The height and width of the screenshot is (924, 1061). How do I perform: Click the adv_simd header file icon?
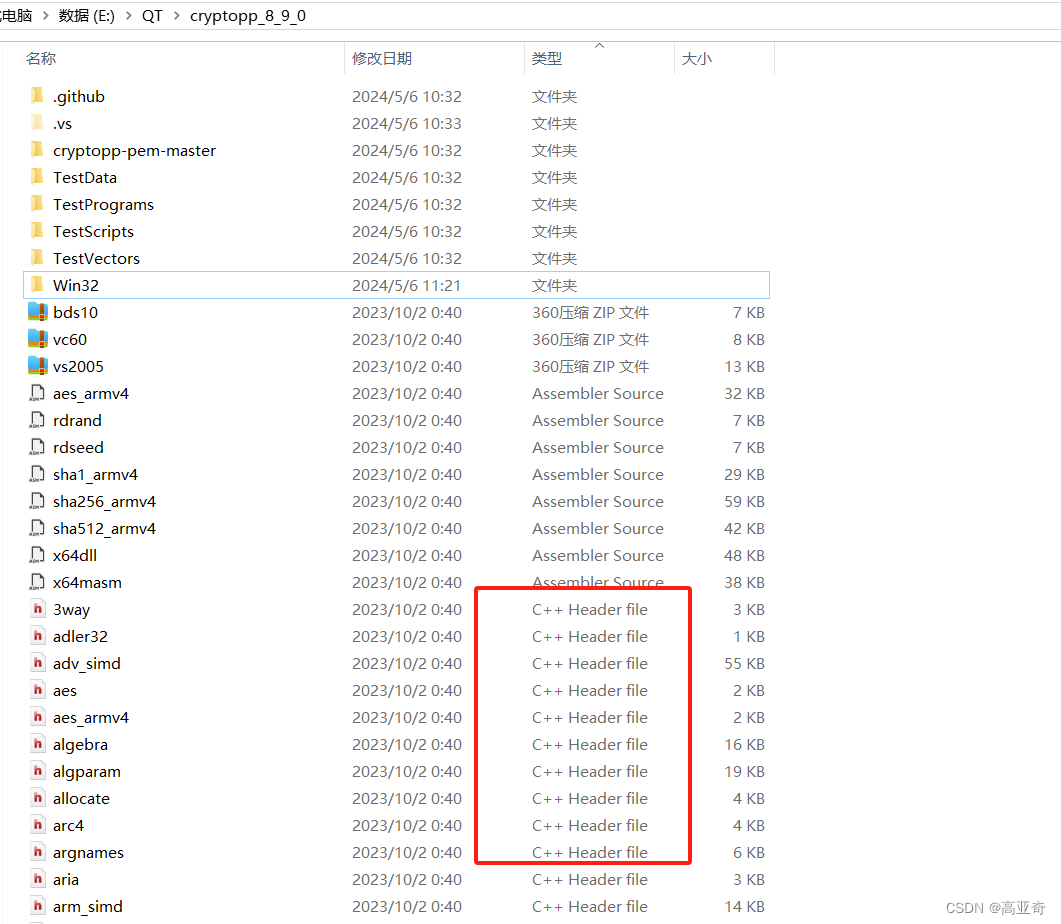tap(38, 664)
